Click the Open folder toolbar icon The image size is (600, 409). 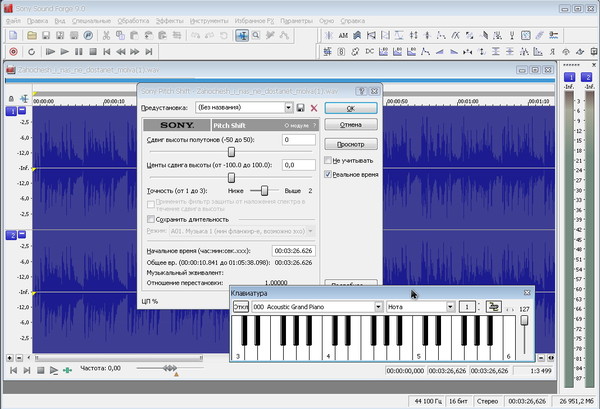coord(32,36)
